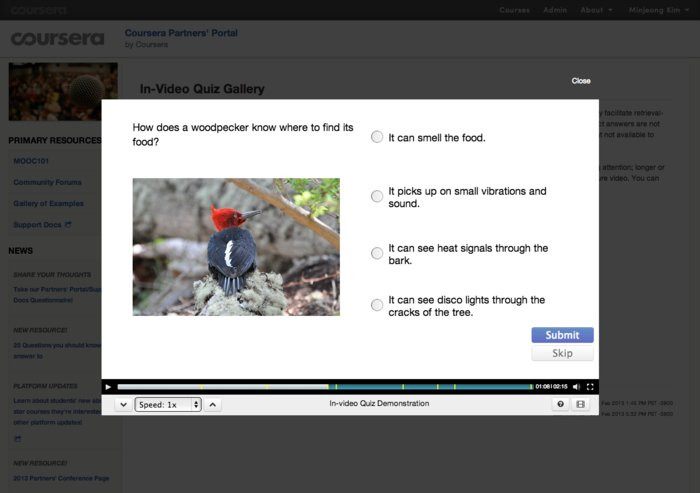This screenshot has height=493, width=700.
Task: Seek within the video progress bar
Action: [x=325, y=387]
